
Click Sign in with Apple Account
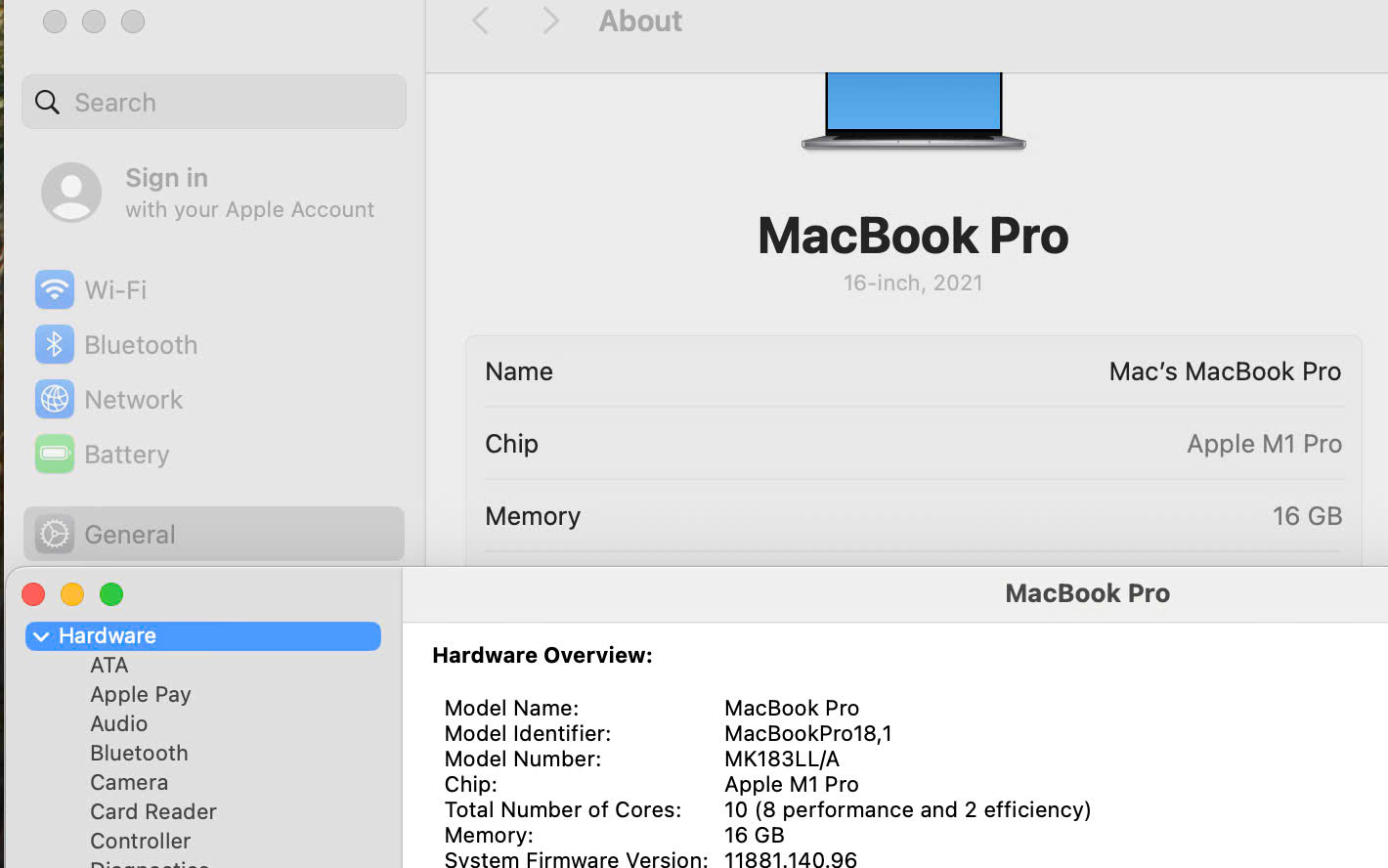pos(249,193)
